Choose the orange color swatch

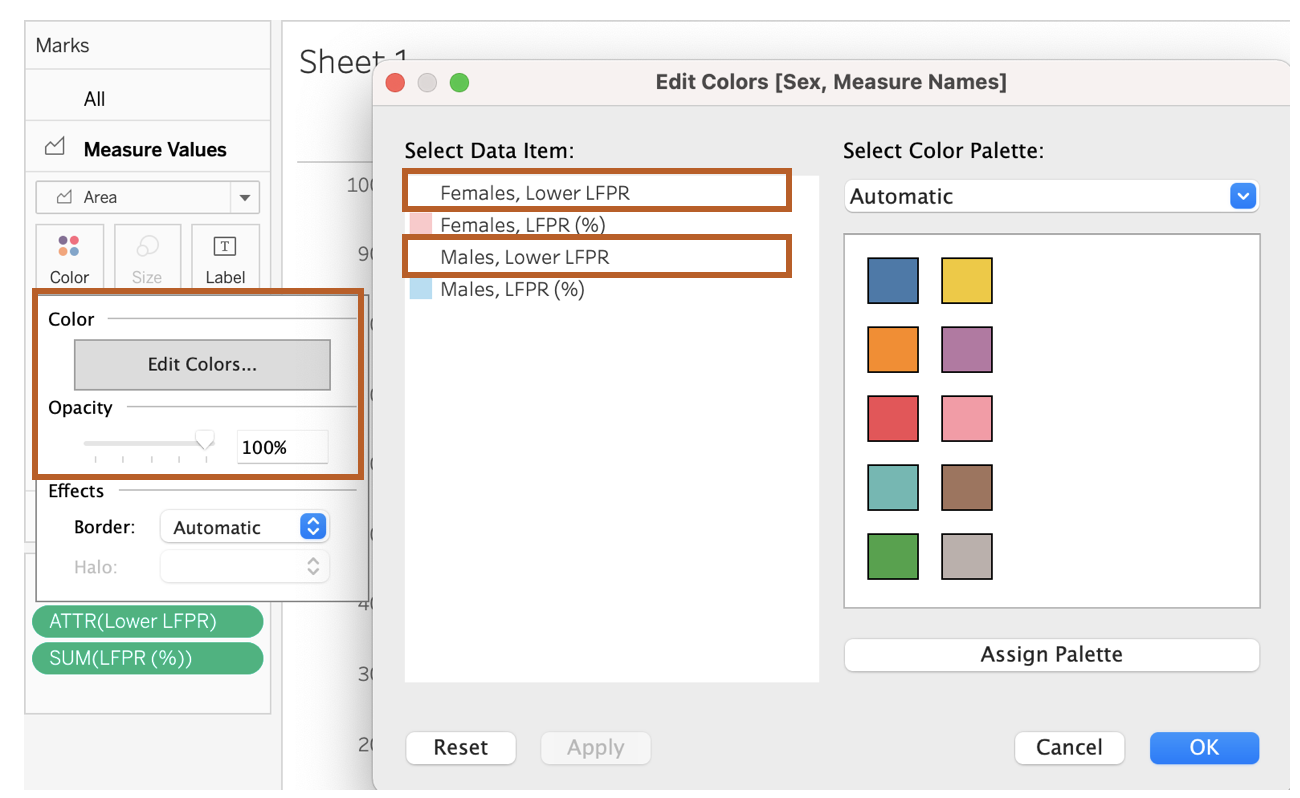(x=892, y=350)
